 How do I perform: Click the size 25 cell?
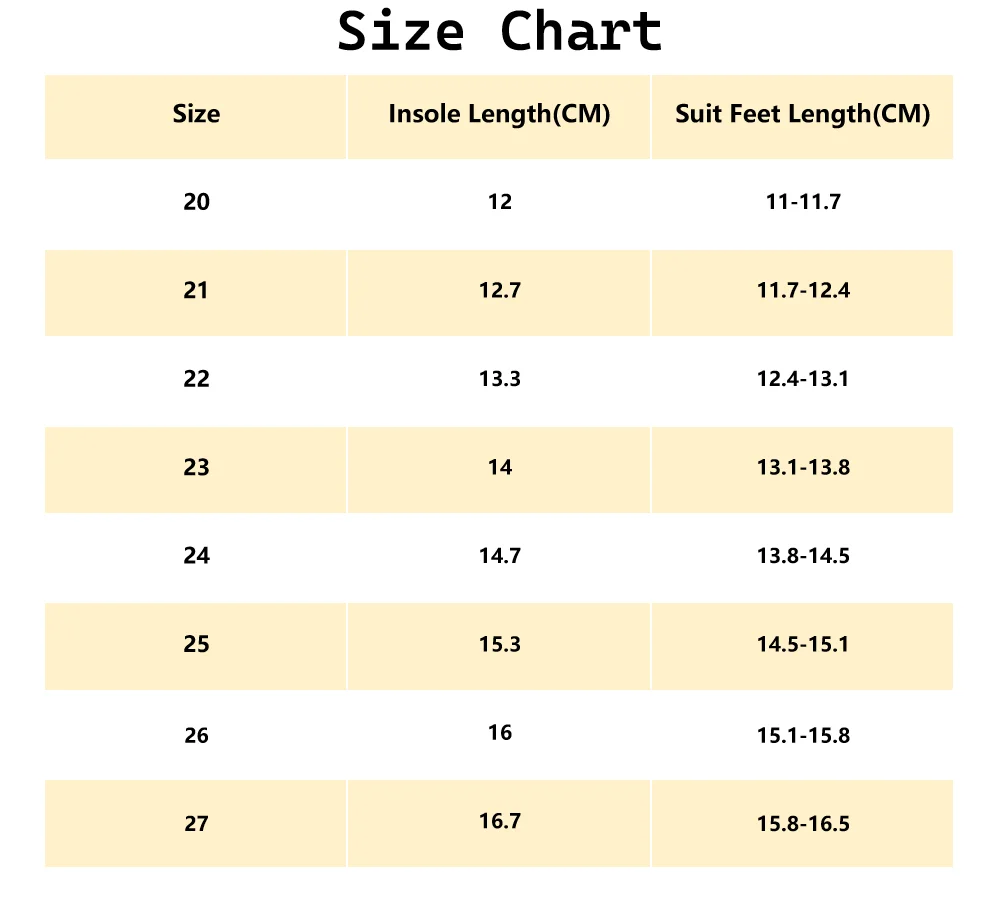tap(197, 644)
